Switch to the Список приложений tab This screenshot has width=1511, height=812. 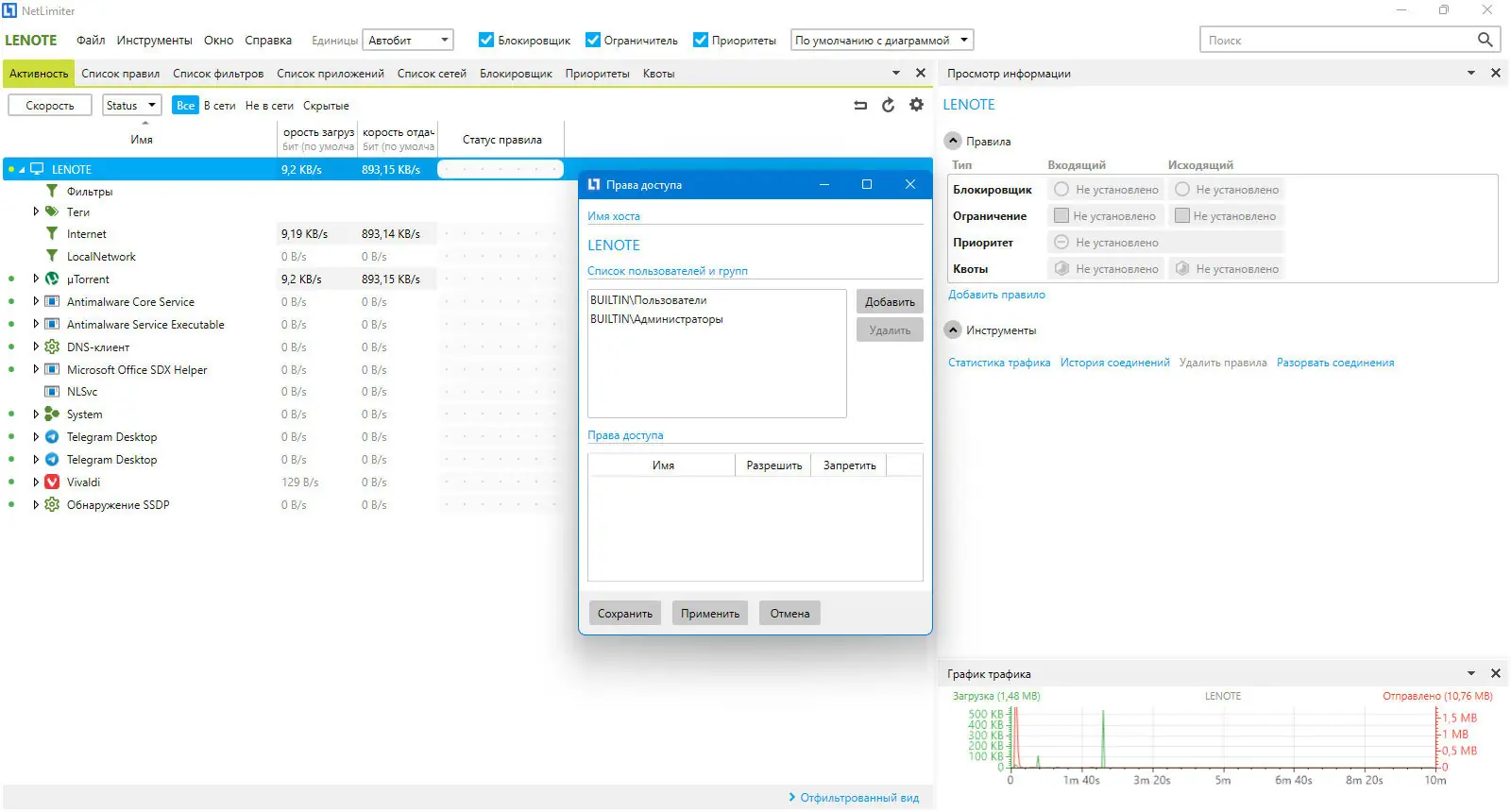(331, 73)
